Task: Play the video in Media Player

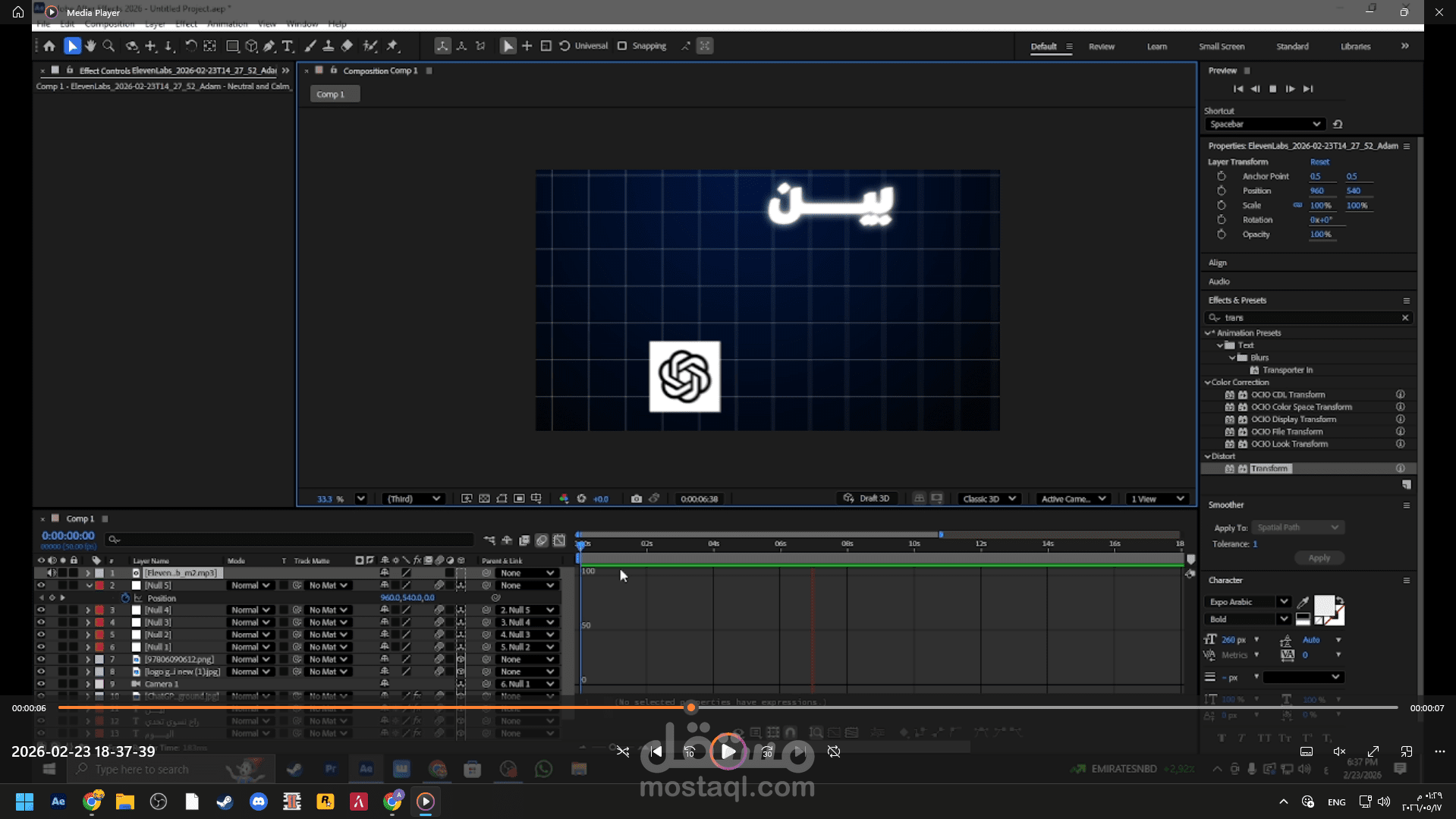Action: pos(728,751)
